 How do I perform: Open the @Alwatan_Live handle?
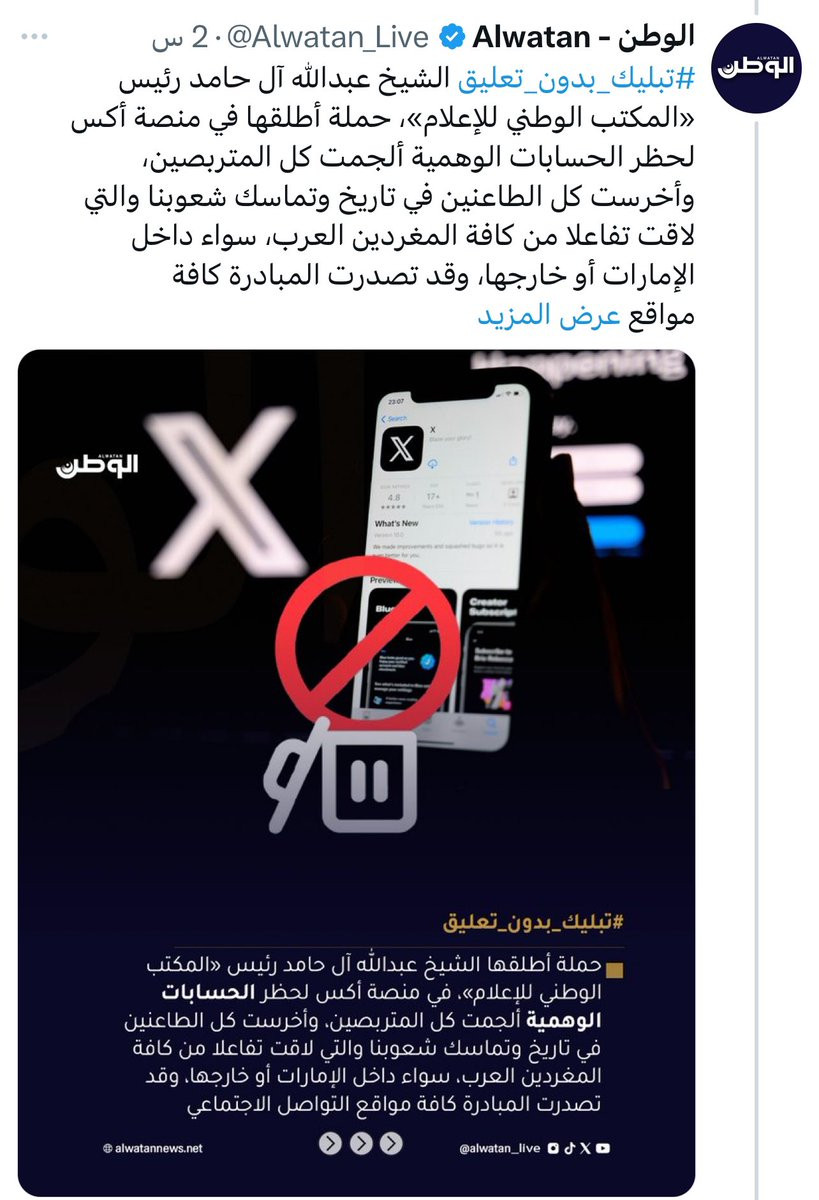point(331,39)
